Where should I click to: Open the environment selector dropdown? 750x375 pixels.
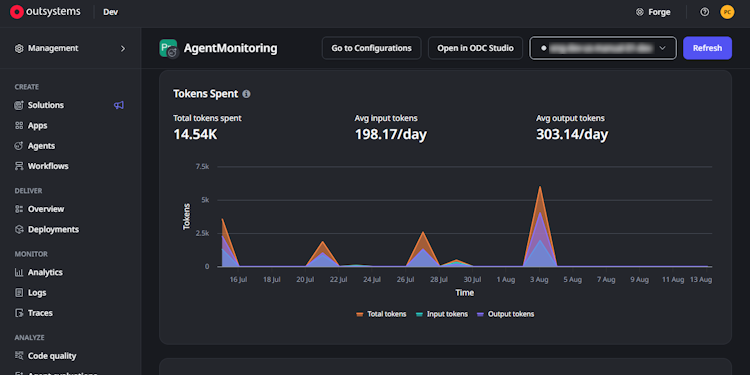click(603, 48)
